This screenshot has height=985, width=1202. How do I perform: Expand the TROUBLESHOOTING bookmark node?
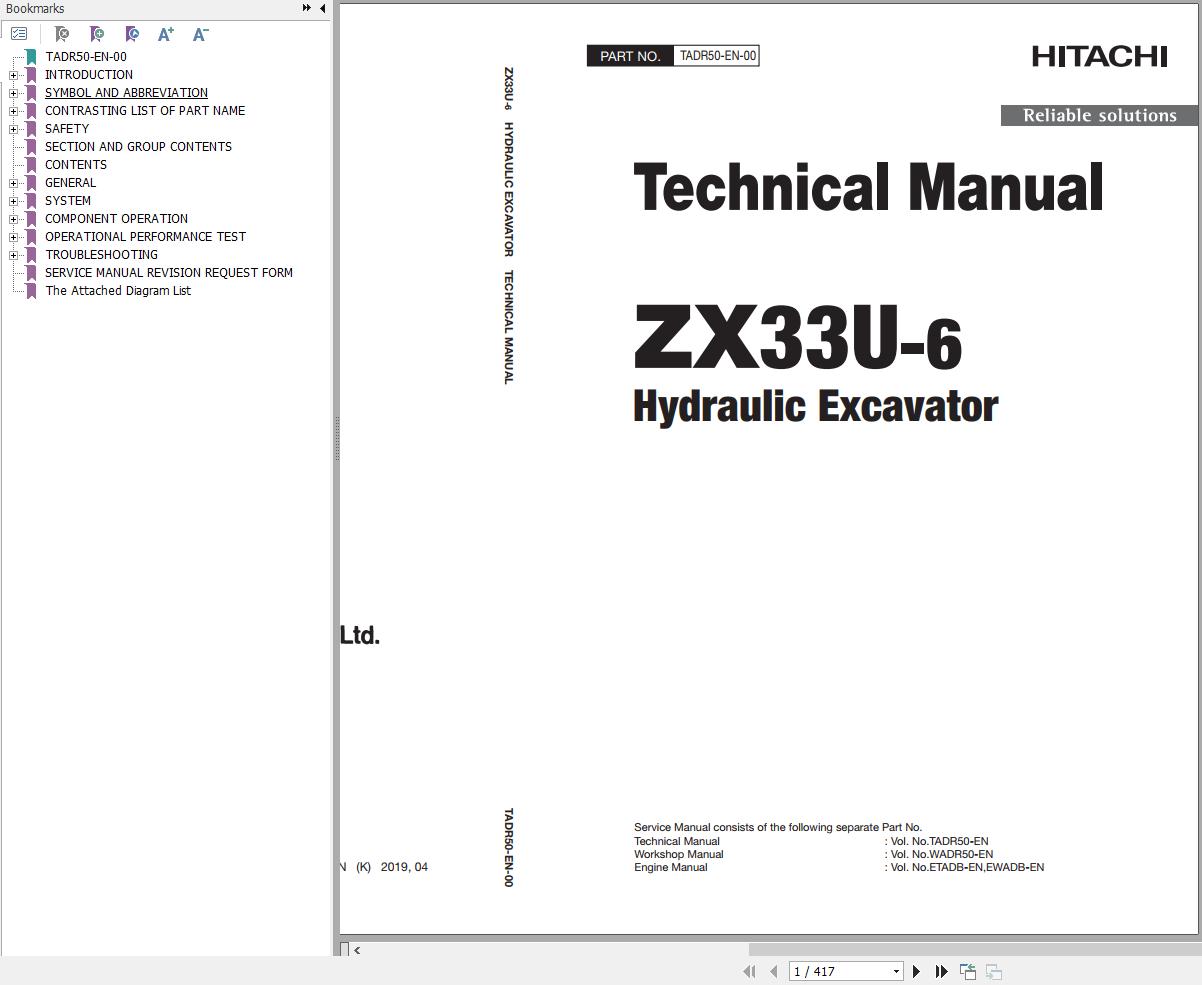click(13, 255)
